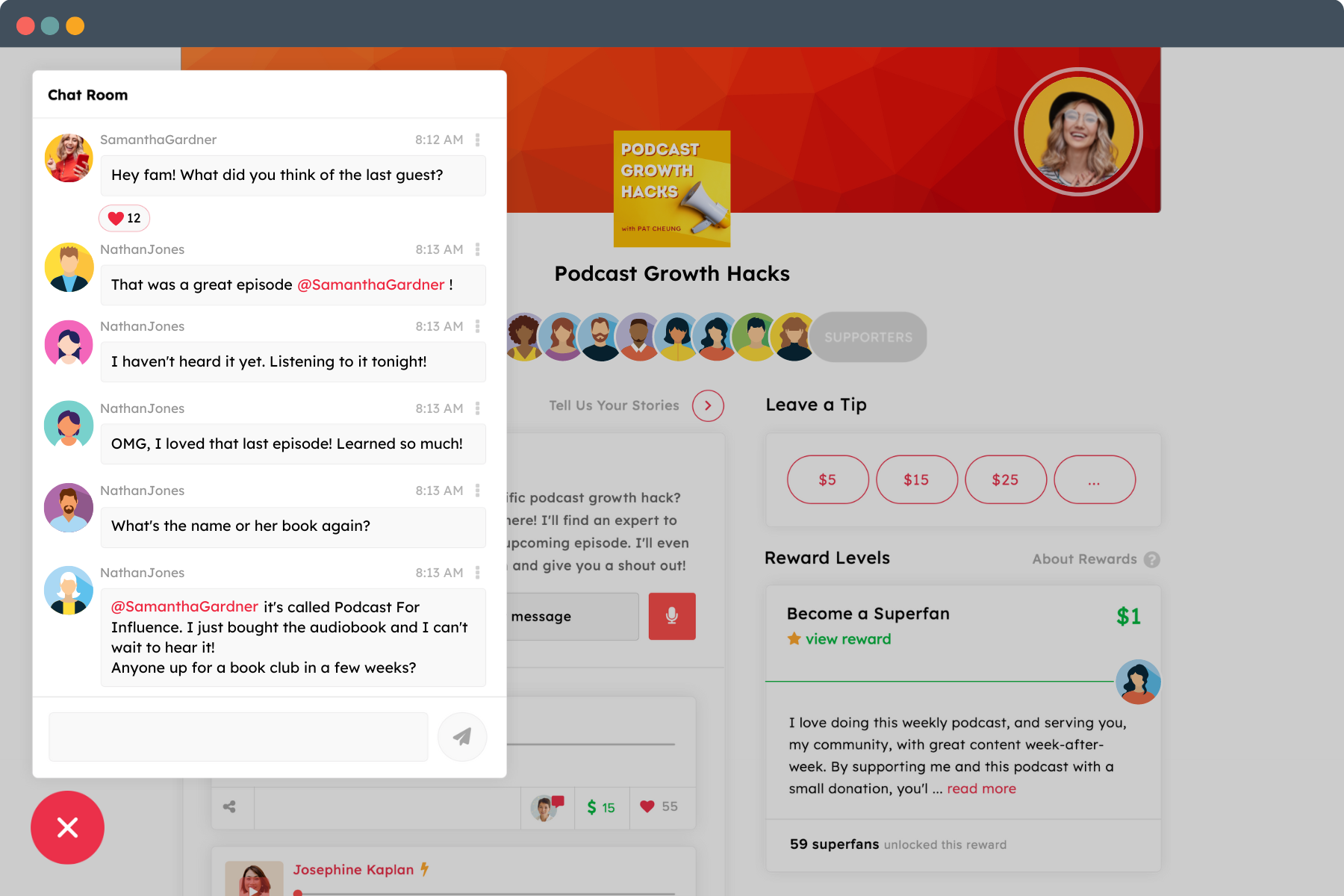This screenshot has height=896, width=1344.
Task: Click the $ 15 tip indicator on post
Action: point(601,807)
